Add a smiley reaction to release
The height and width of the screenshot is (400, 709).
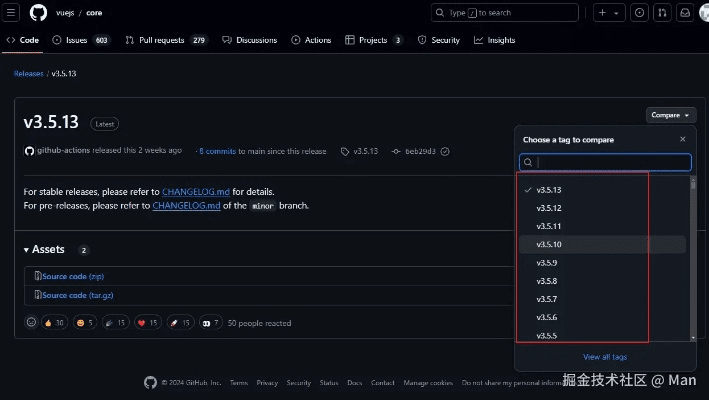[x=31, y=323]
